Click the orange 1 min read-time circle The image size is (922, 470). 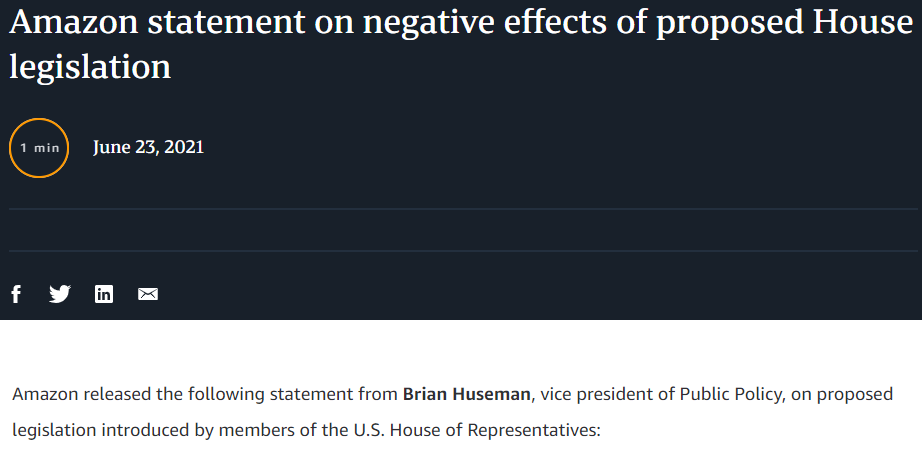coord(39,148)
